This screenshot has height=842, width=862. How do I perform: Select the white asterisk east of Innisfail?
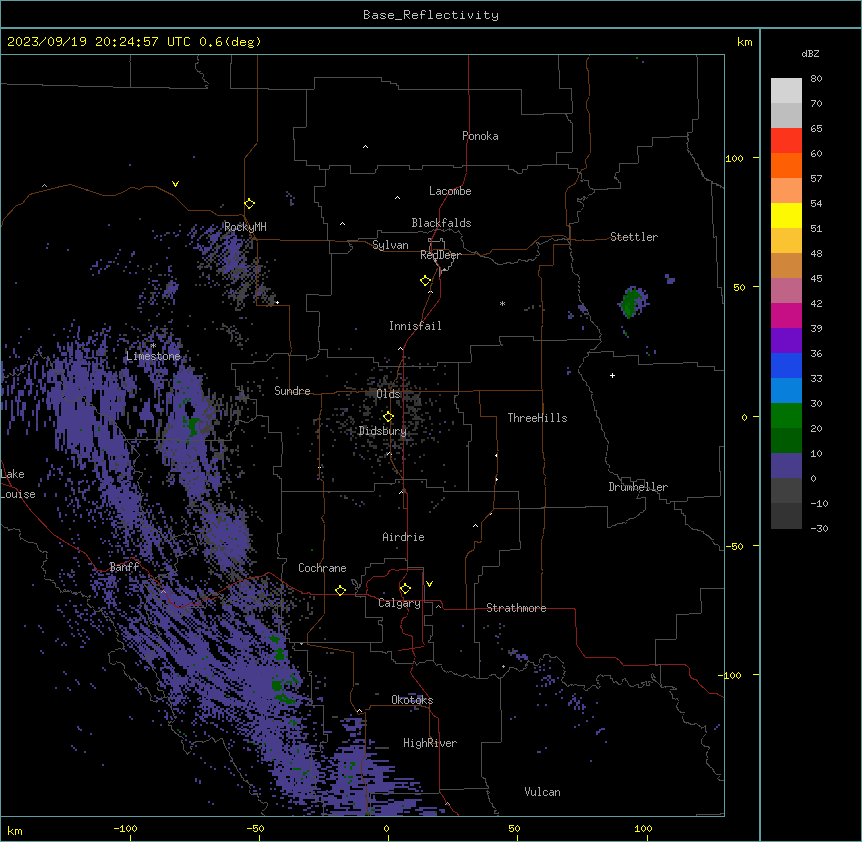click(502, 303)
